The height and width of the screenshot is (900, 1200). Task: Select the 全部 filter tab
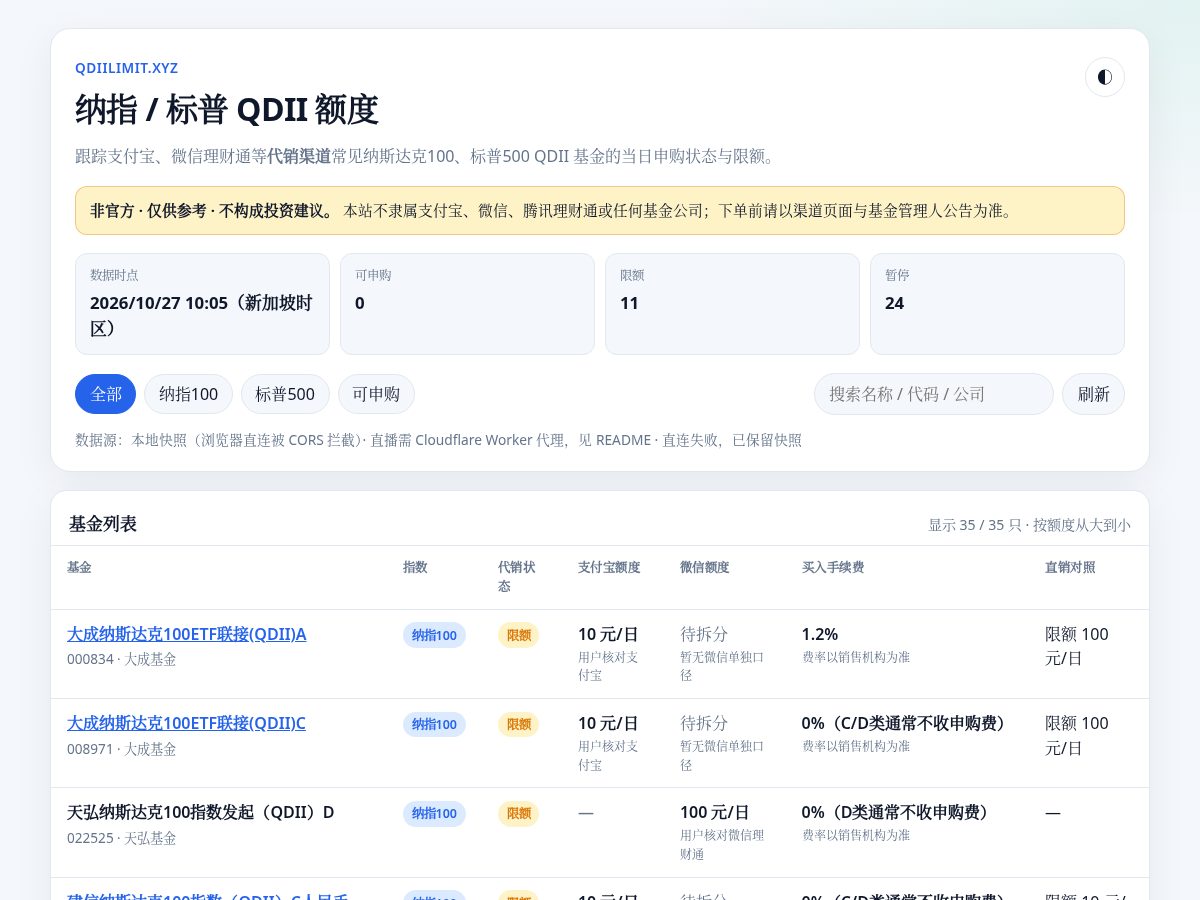click(105, 394)
